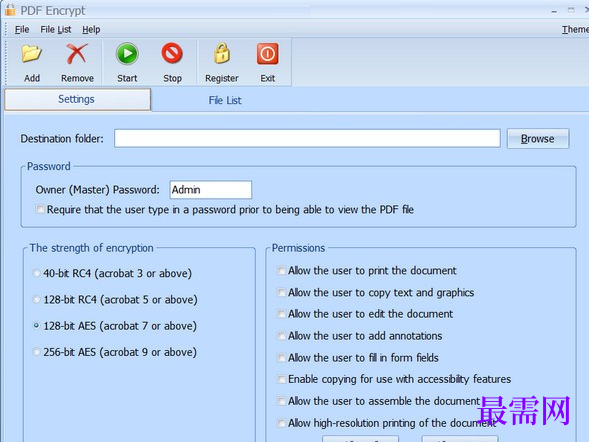Click the Owner (Master) Password field
Image resolution: width=589 pixels, height=442 pixels.
point(210,190)
